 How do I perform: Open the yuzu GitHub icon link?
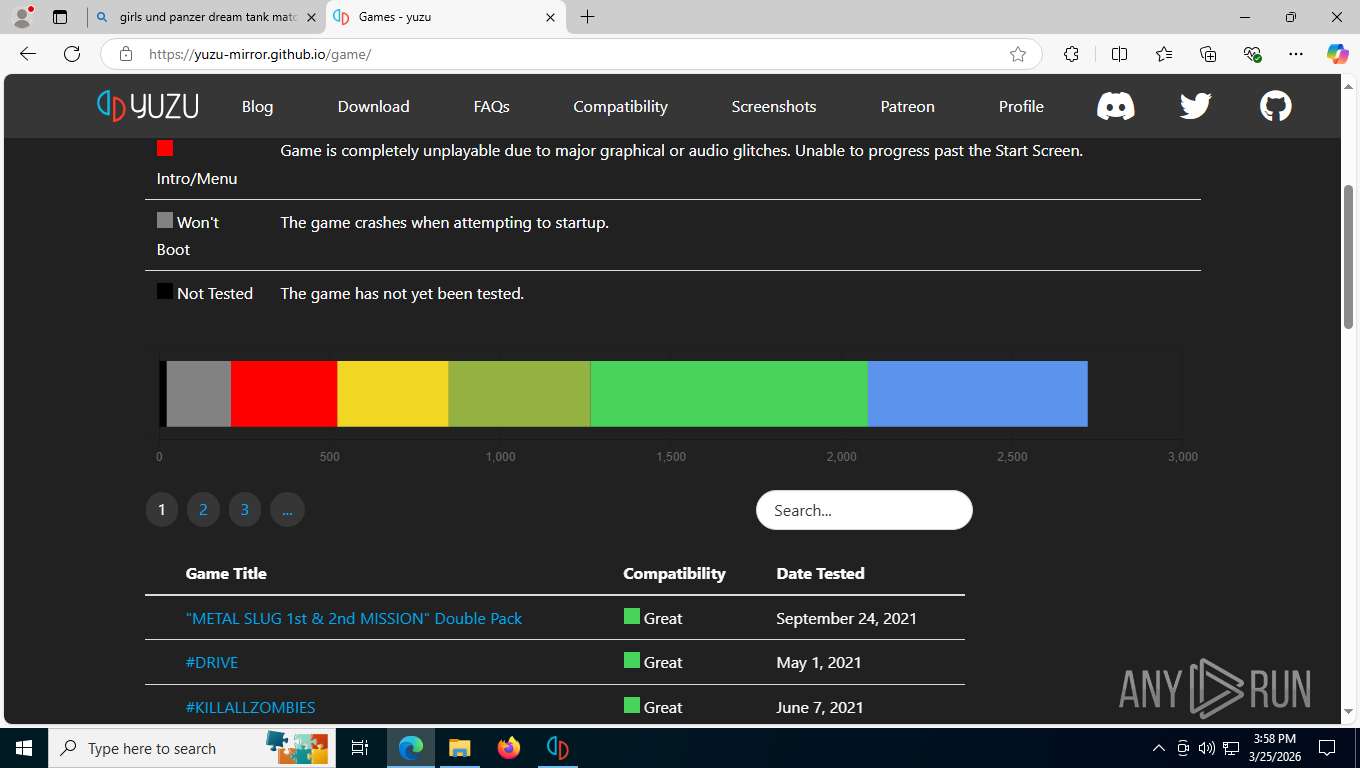point(1275,106)
